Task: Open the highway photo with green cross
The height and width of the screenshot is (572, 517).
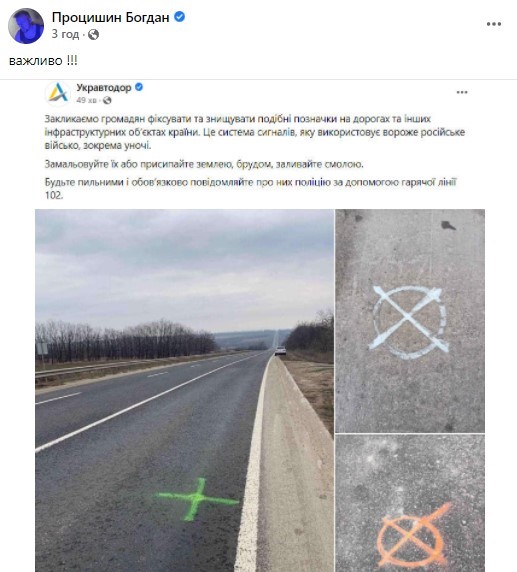Action: click(x=184, y=390)
